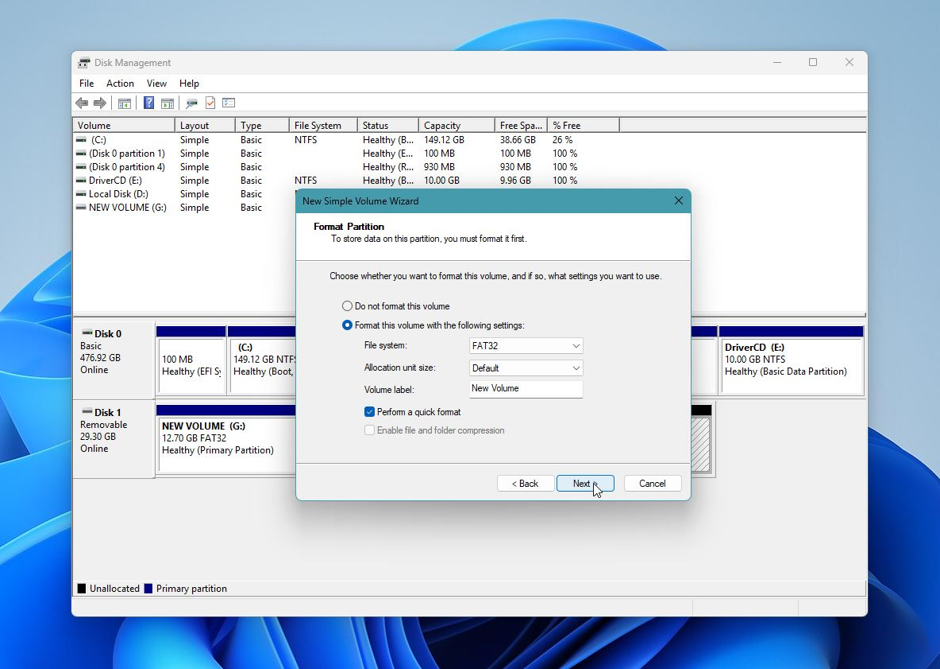The width and height of the screenshot is (940, 669).
Task: Sort by the File System column header
Action: [x=323, y=125]
